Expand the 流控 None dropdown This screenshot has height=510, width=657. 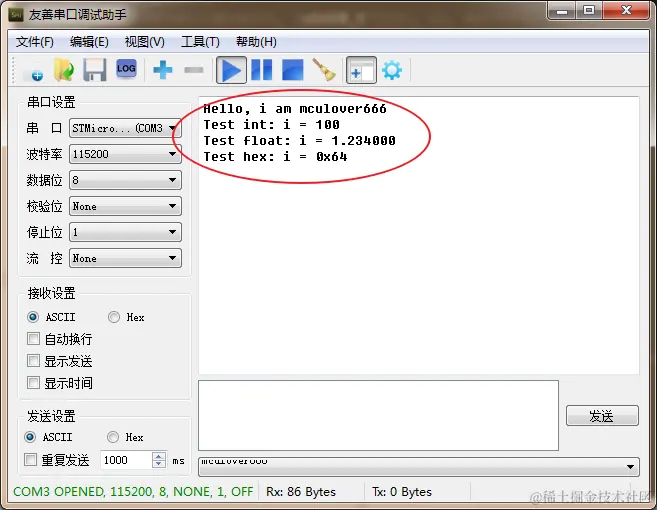pyautogui.click(x=125, y=258)
